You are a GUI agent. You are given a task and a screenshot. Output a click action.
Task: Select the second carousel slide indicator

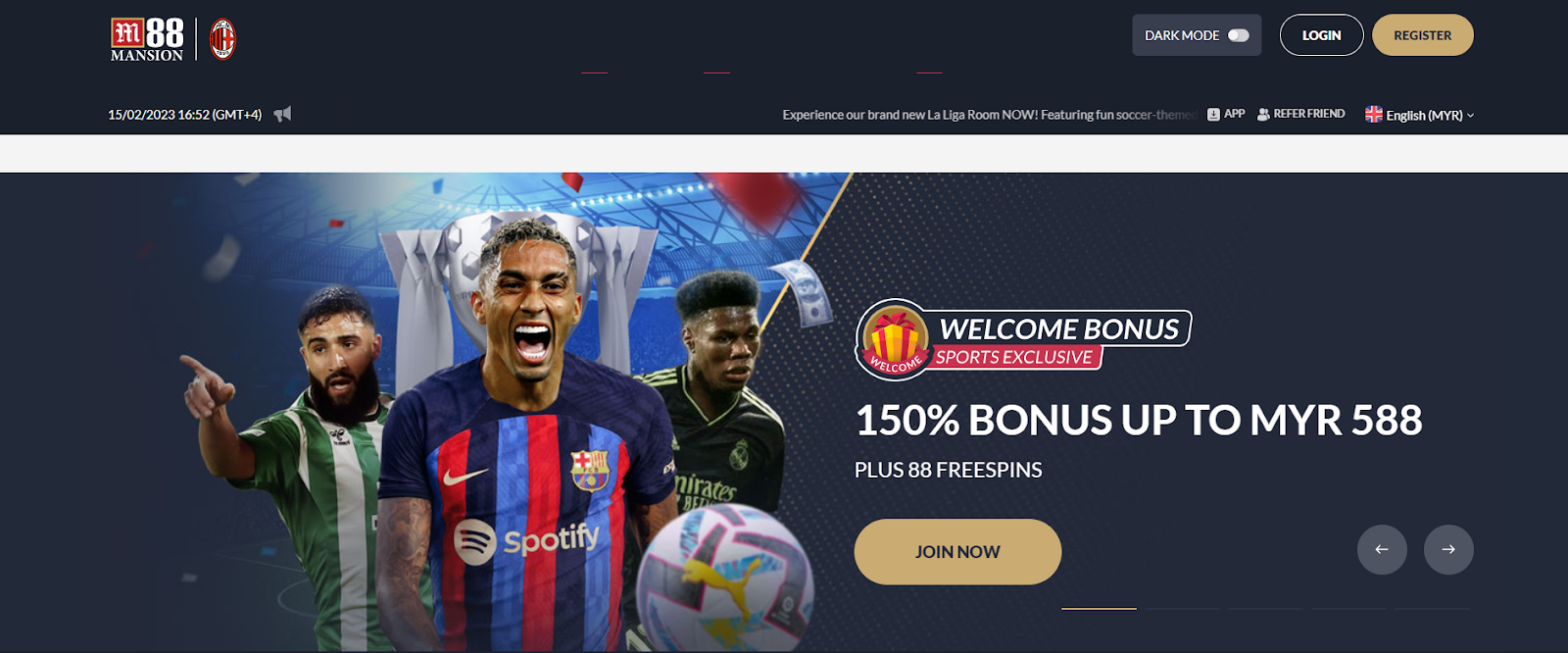[1182, 609]
